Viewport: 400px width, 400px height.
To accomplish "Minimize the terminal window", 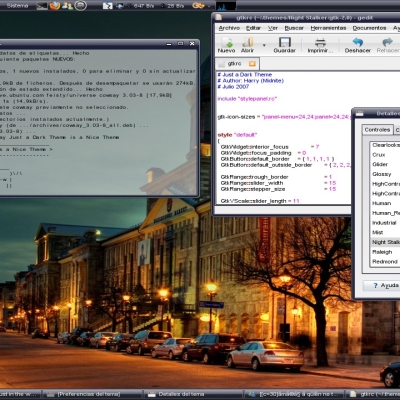I will coord(170,44).
